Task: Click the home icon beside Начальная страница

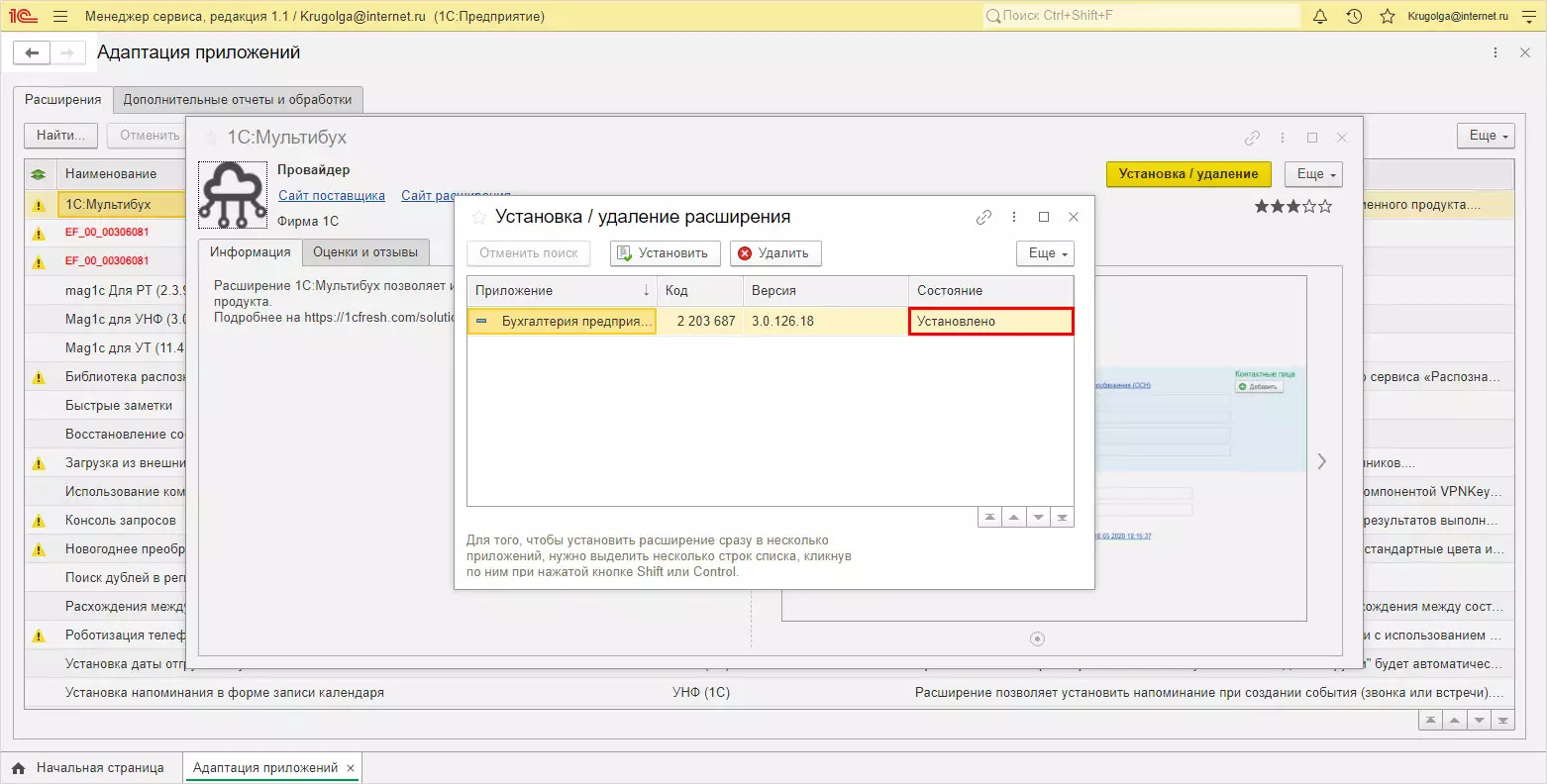Action: [19, 768]
